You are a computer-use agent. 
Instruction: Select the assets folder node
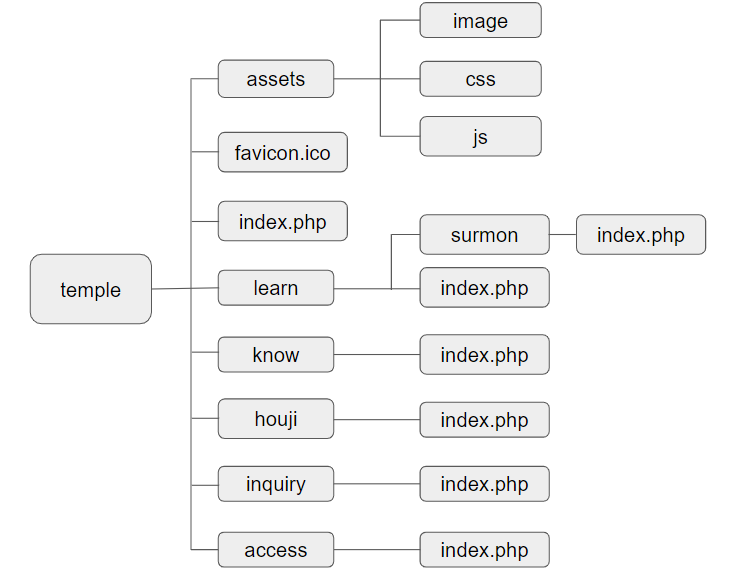click(x=276, y=79)
